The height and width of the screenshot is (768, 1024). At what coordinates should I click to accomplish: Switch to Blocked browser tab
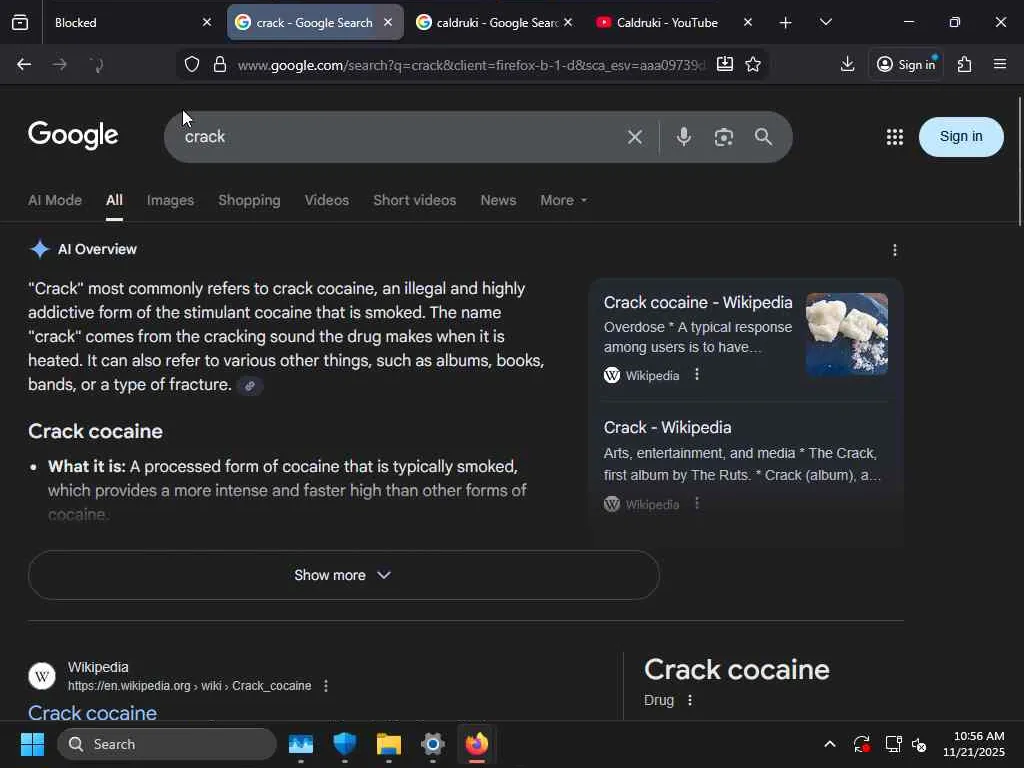click(124, 22)
